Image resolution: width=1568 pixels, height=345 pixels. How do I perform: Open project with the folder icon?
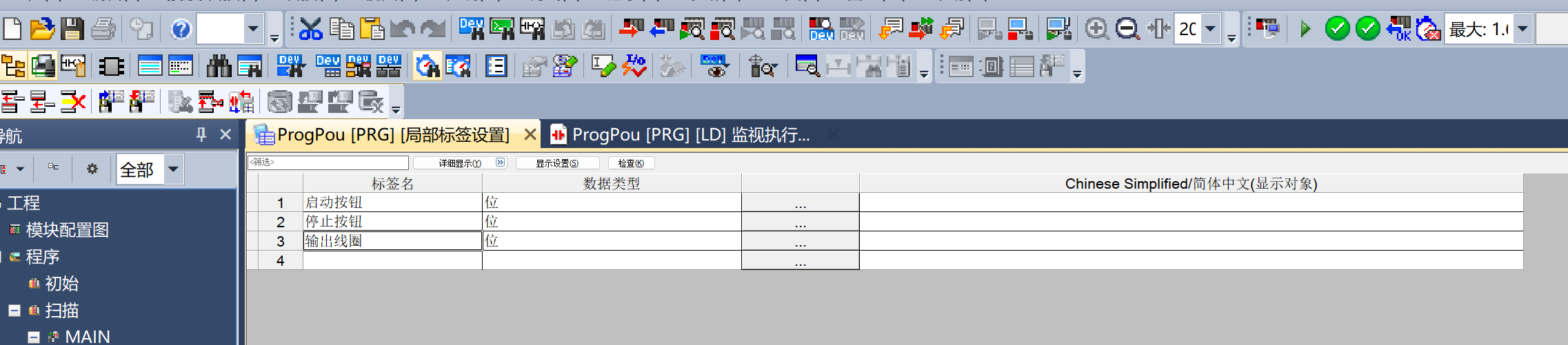(42, 29)
